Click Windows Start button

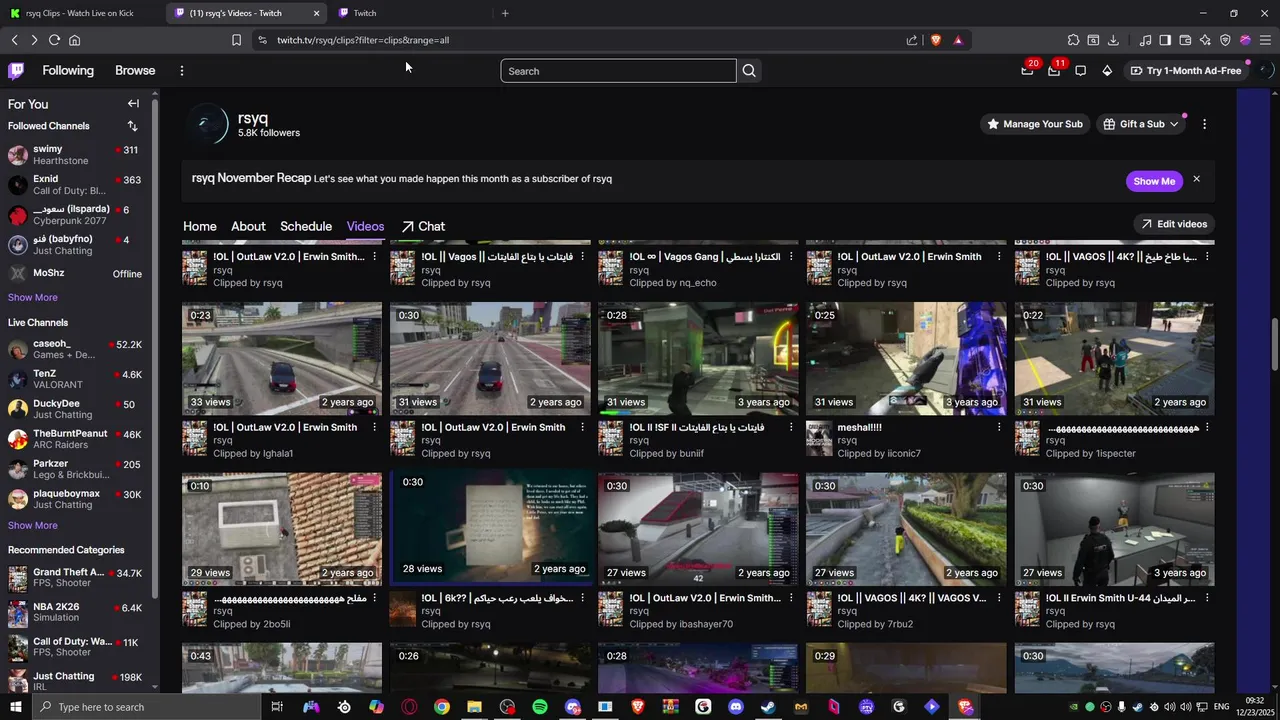click(x=16, y=707)
